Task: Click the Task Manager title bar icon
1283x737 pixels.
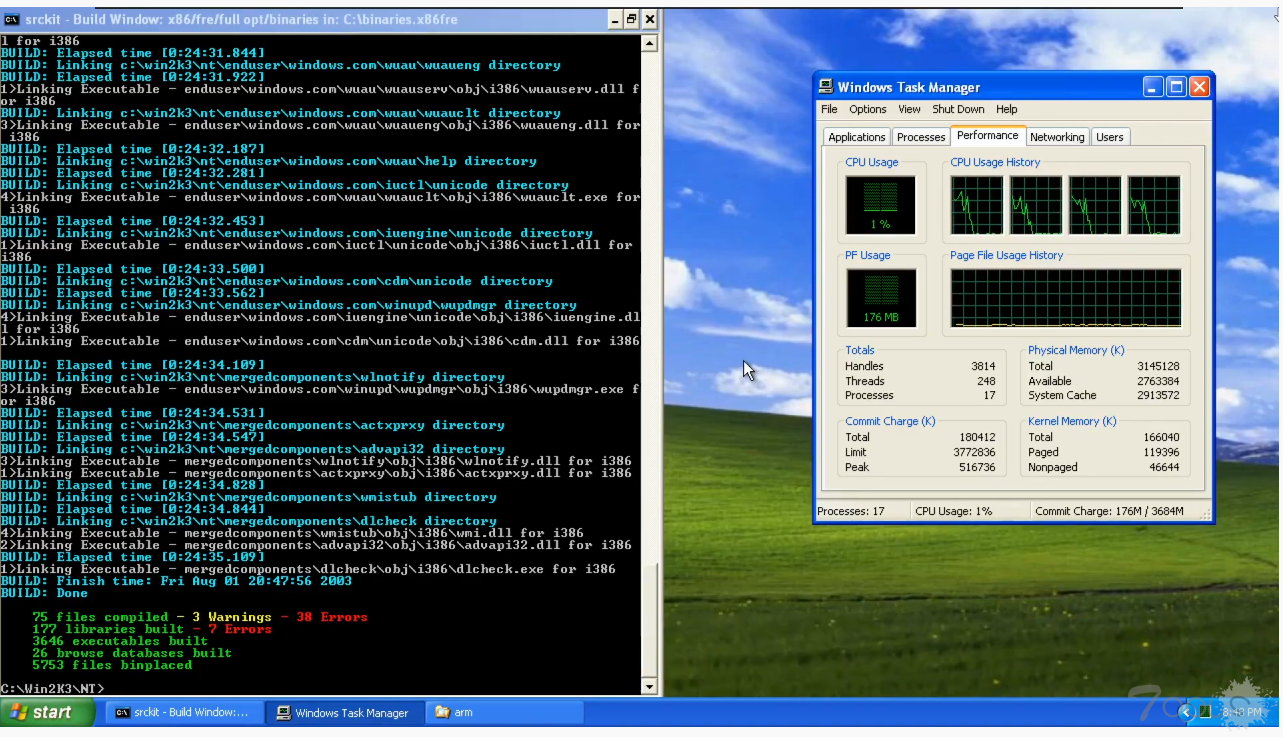Action: point(826,87)
